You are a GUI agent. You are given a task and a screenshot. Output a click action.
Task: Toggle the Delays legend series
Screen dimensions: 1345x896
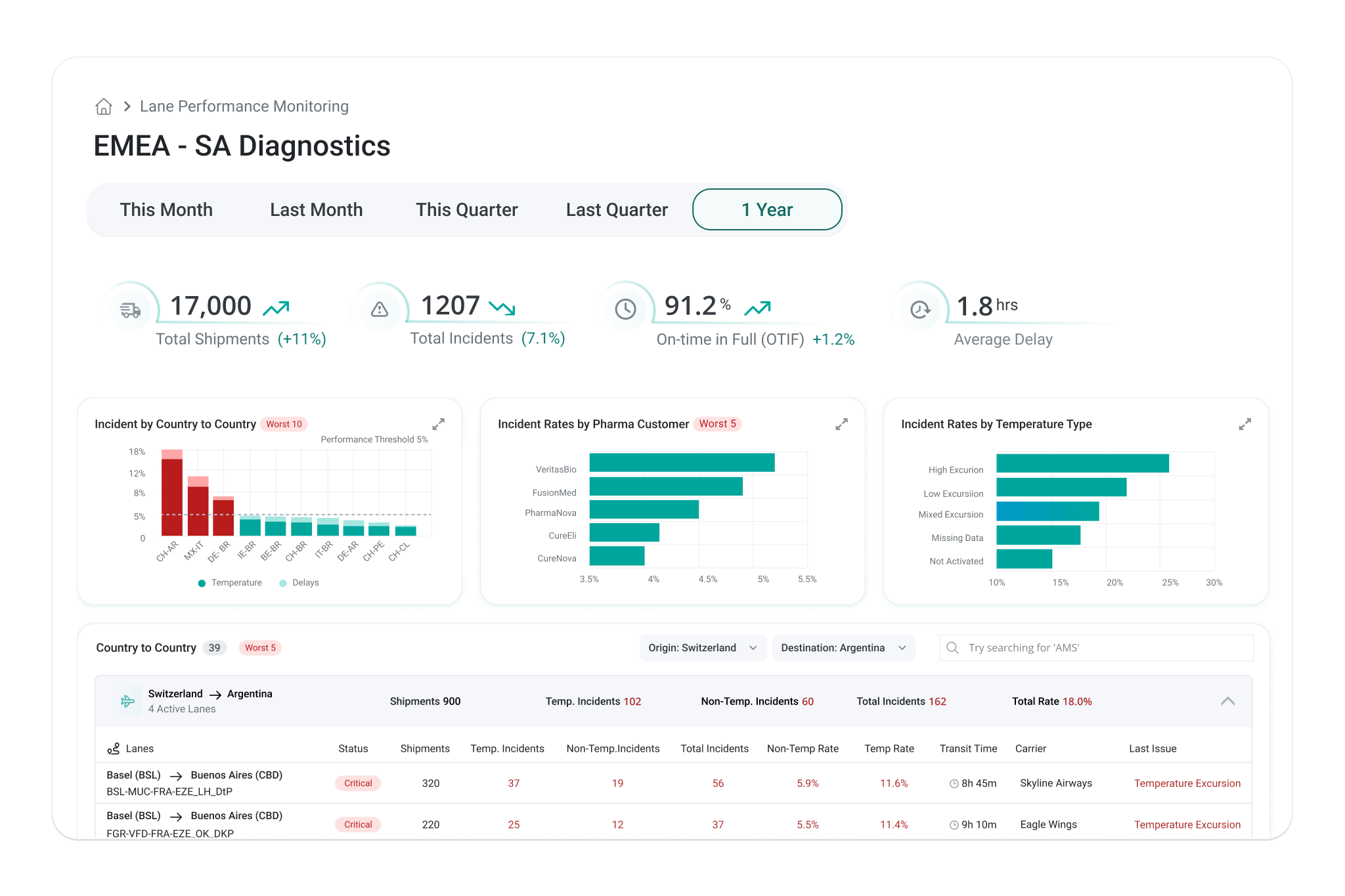[299, 583]
